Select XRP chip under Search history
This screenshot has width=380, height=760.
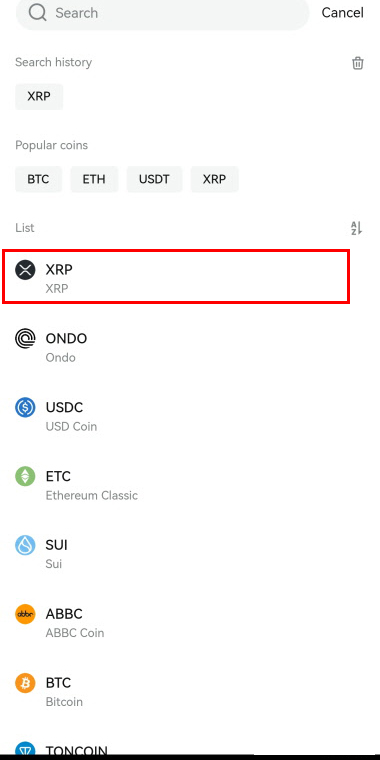[39, 96]
